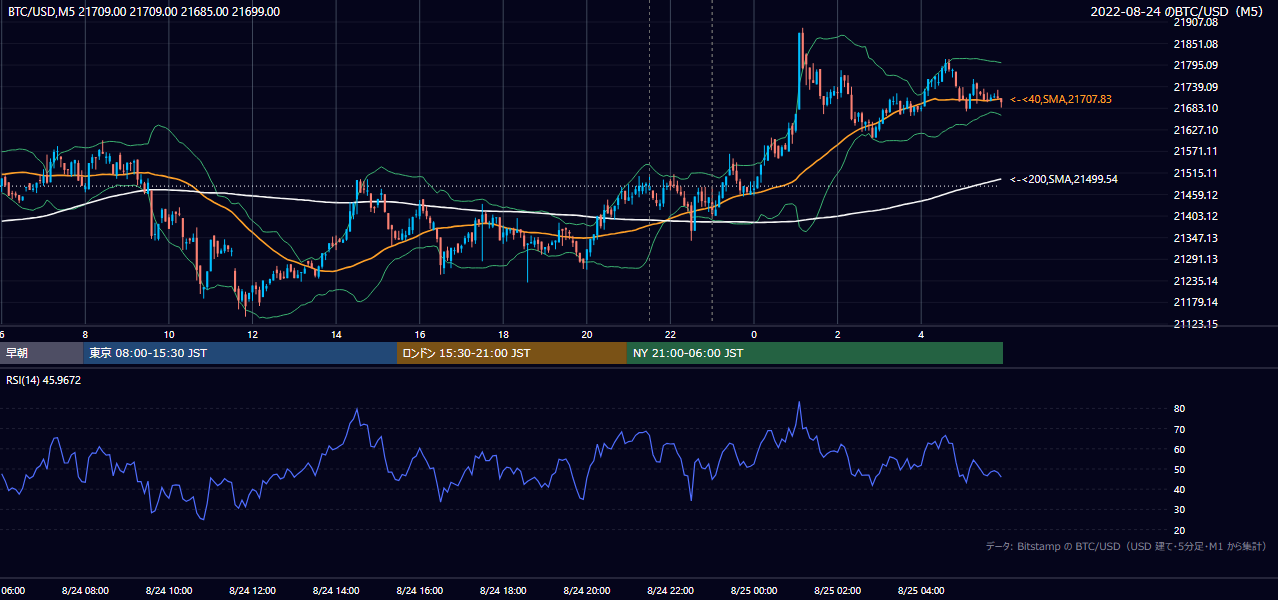This screenshot has width=1278, height=600.
Task: Click the 8/24 08:00 time axis label
Action: point(85,590)
